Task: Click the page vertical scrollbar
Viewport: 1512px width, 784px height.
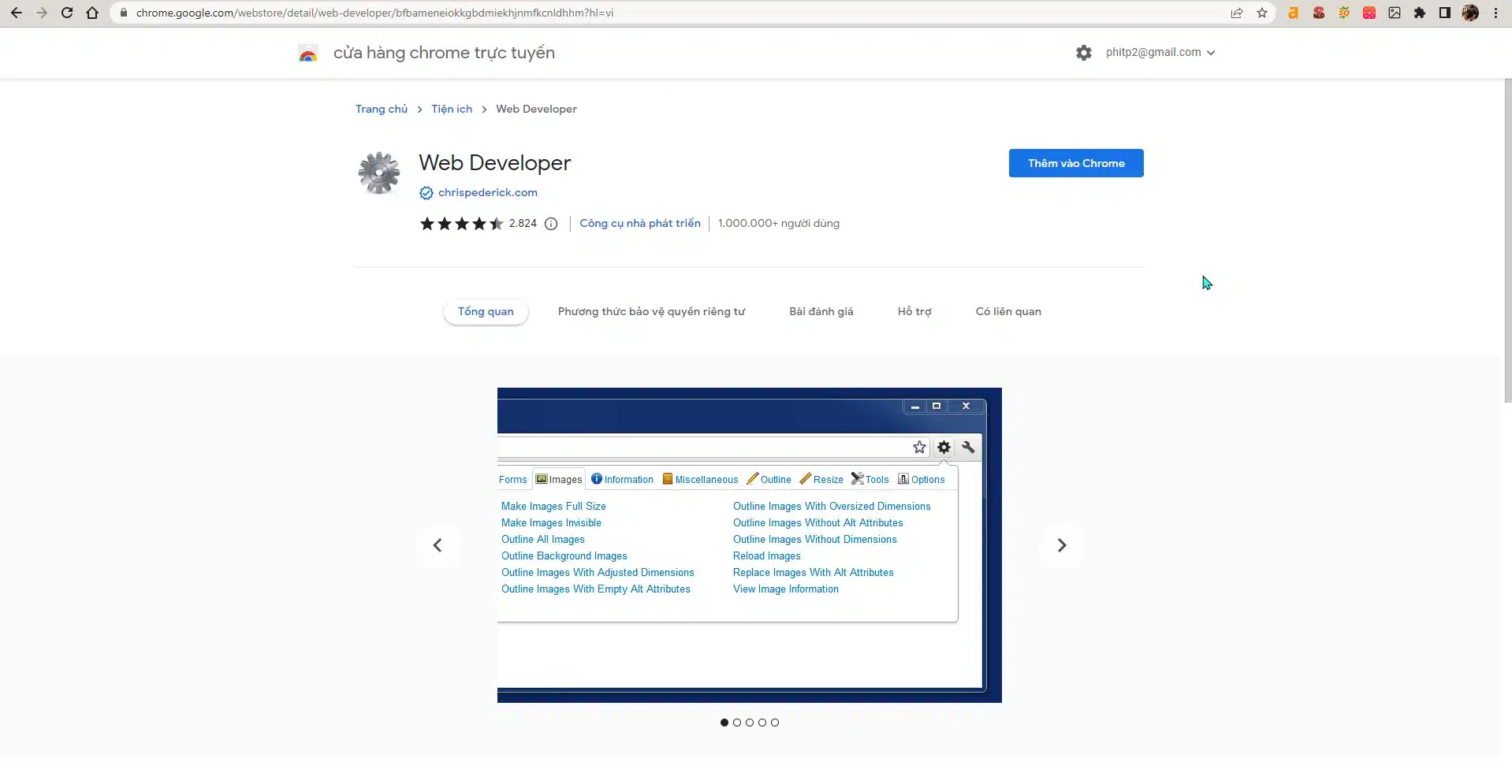Action: click(x=1507, y=240)
